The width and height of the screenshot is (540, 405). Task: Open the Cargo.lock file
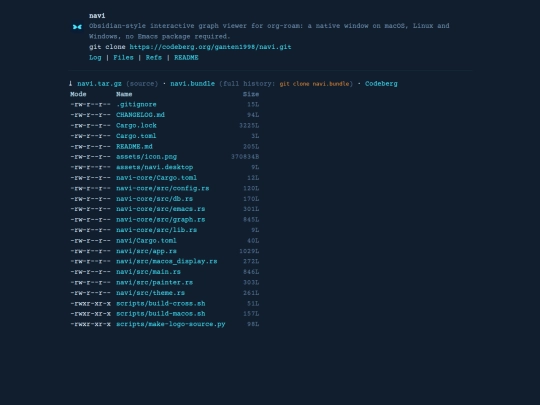tap(136, 125)
